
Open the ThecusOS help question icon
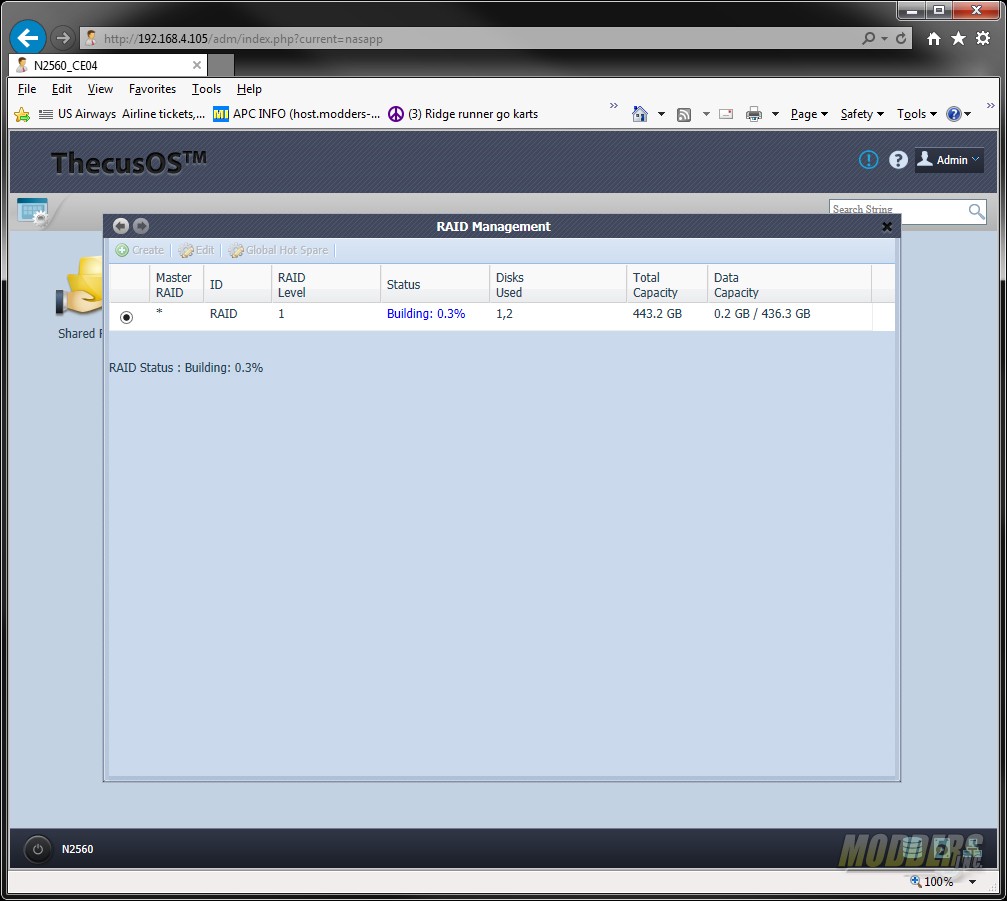[x=898, y=159]
